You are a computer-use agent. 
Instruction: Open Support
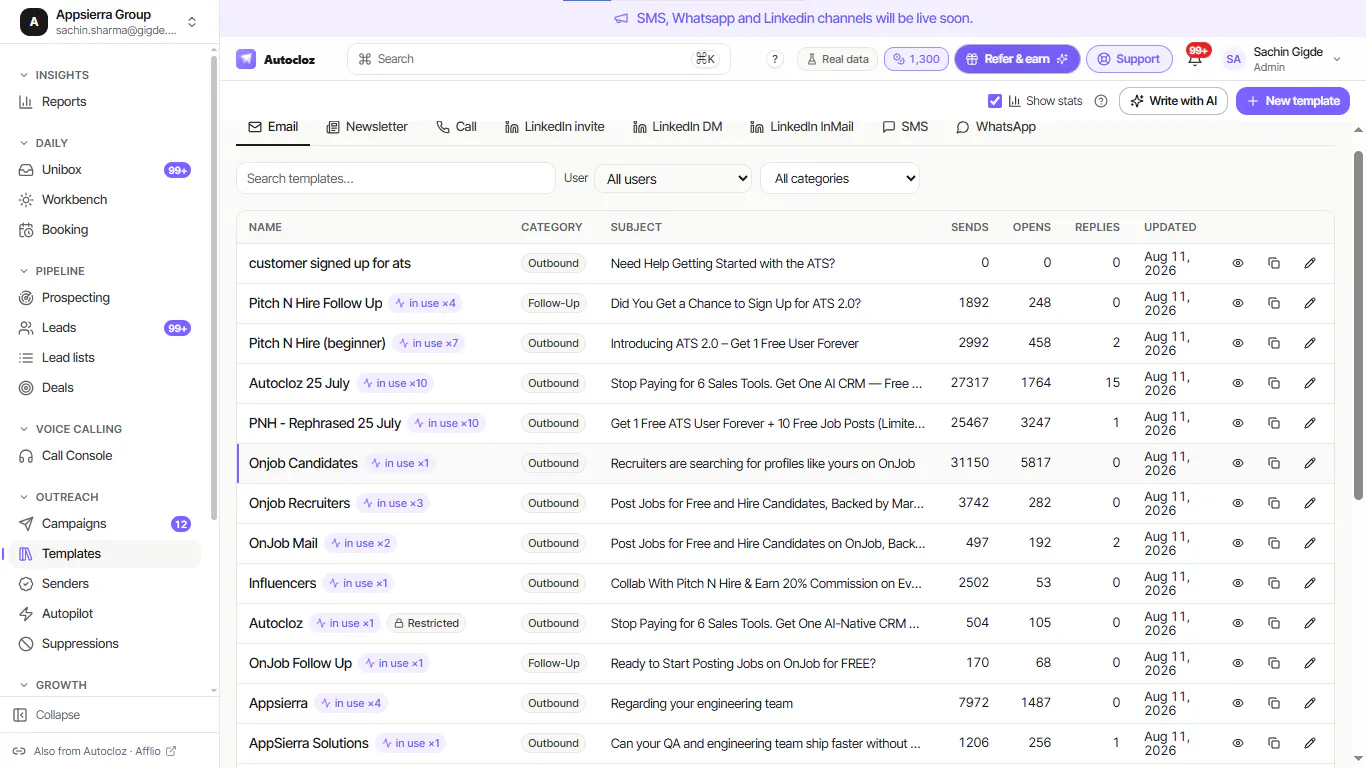pyautogui.click(x=1129, y=59)
